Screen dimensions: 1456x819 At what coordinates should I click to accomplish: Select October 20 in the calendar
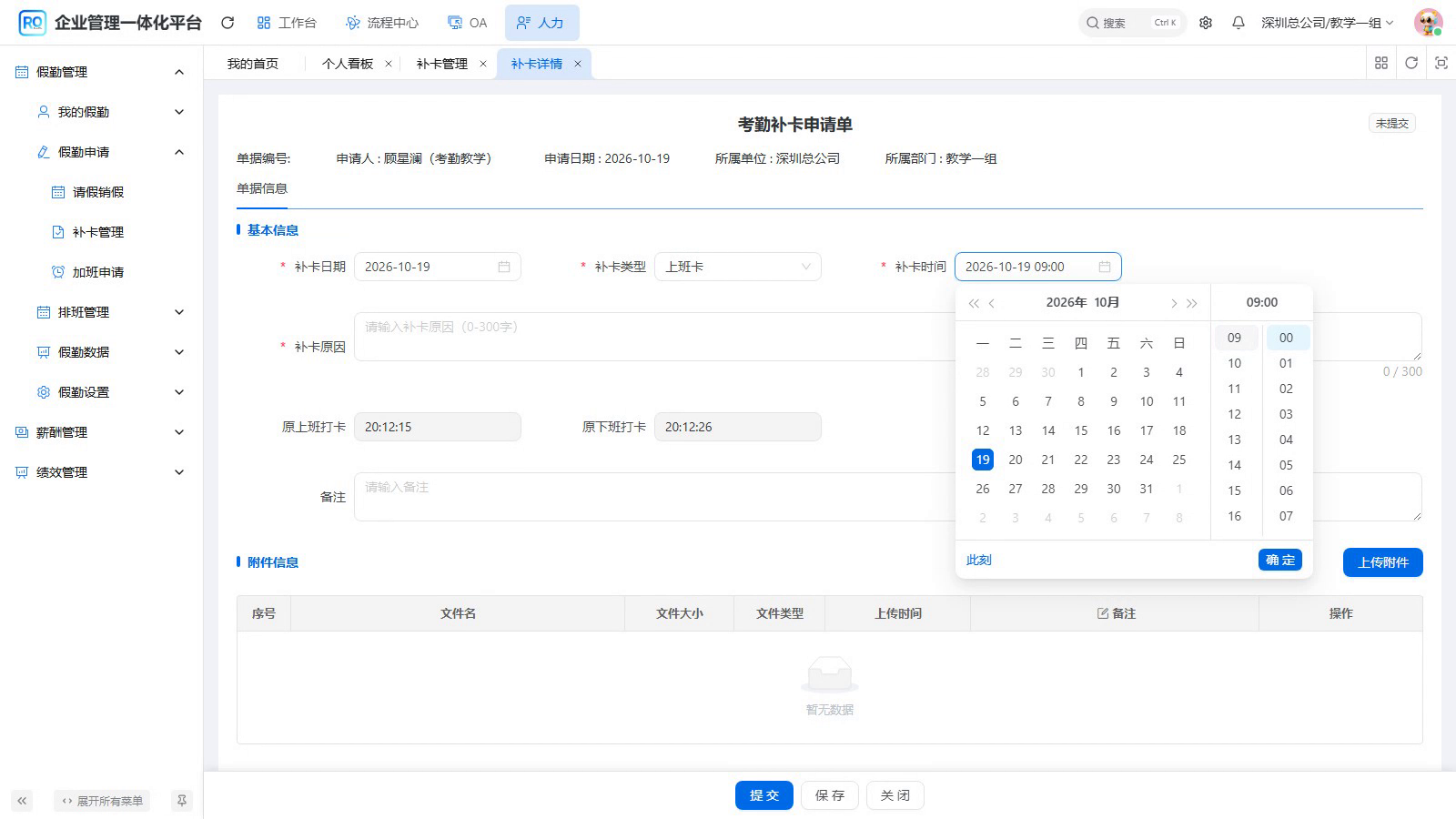pos(1016,460)
